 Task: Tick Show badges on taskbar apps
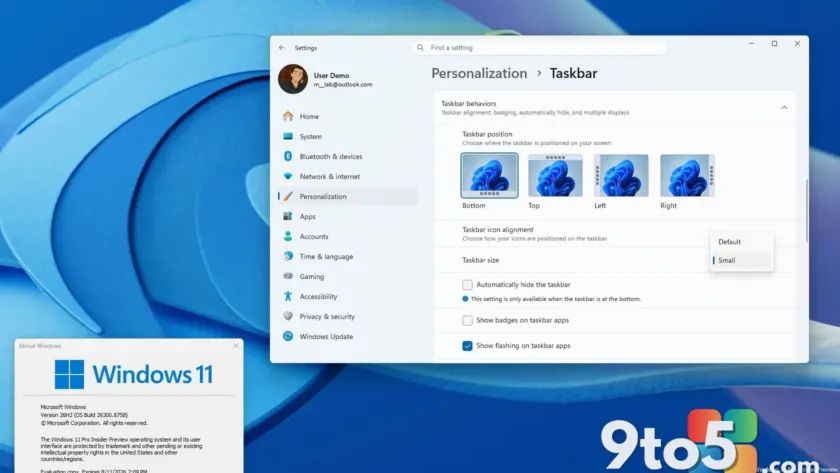pos(467,320)
